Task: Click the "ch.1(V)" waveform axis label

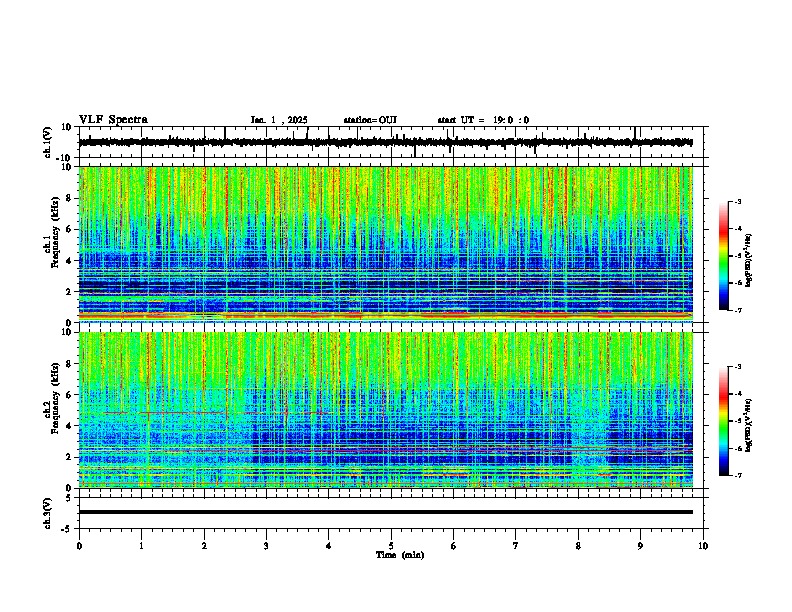Action: (x=48, y=142)
